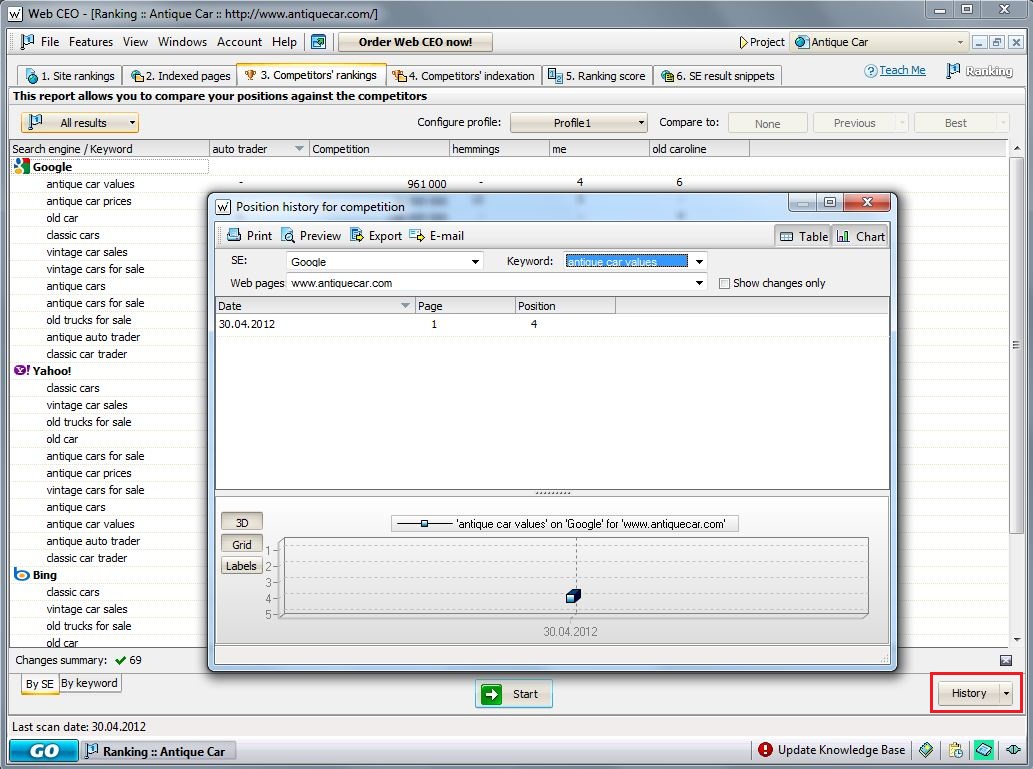Click the W icon in Position history dialog title
Viewport: 1033px width, 769px height.
pyautogui.click(x=223, y=207)
